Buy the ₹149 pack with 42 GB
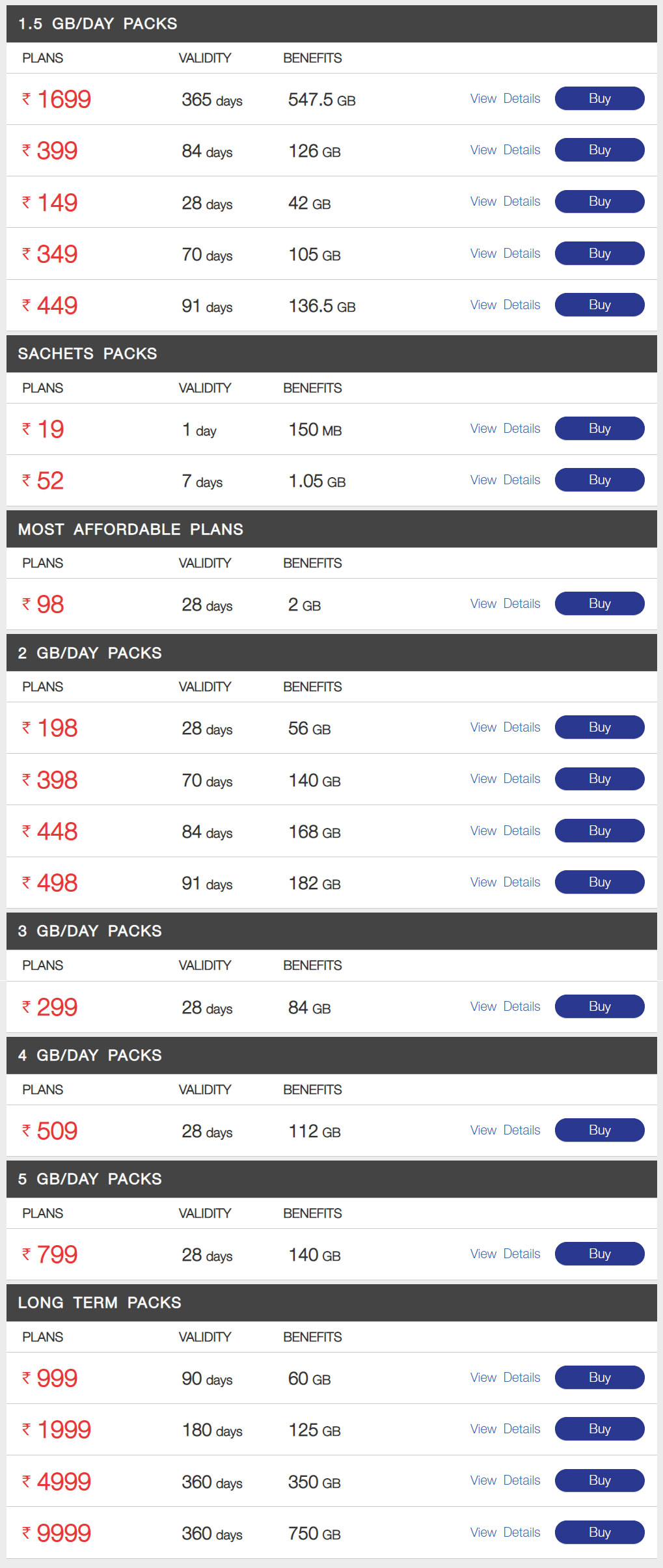 (x=599, y=201)
